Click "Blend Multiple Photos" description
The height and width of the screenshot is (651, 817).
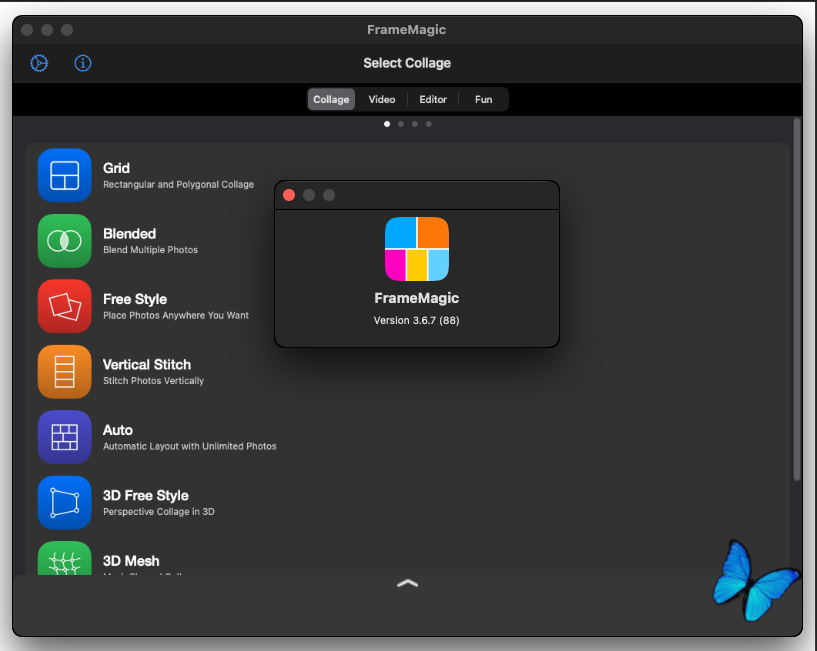tap(150, 250)
